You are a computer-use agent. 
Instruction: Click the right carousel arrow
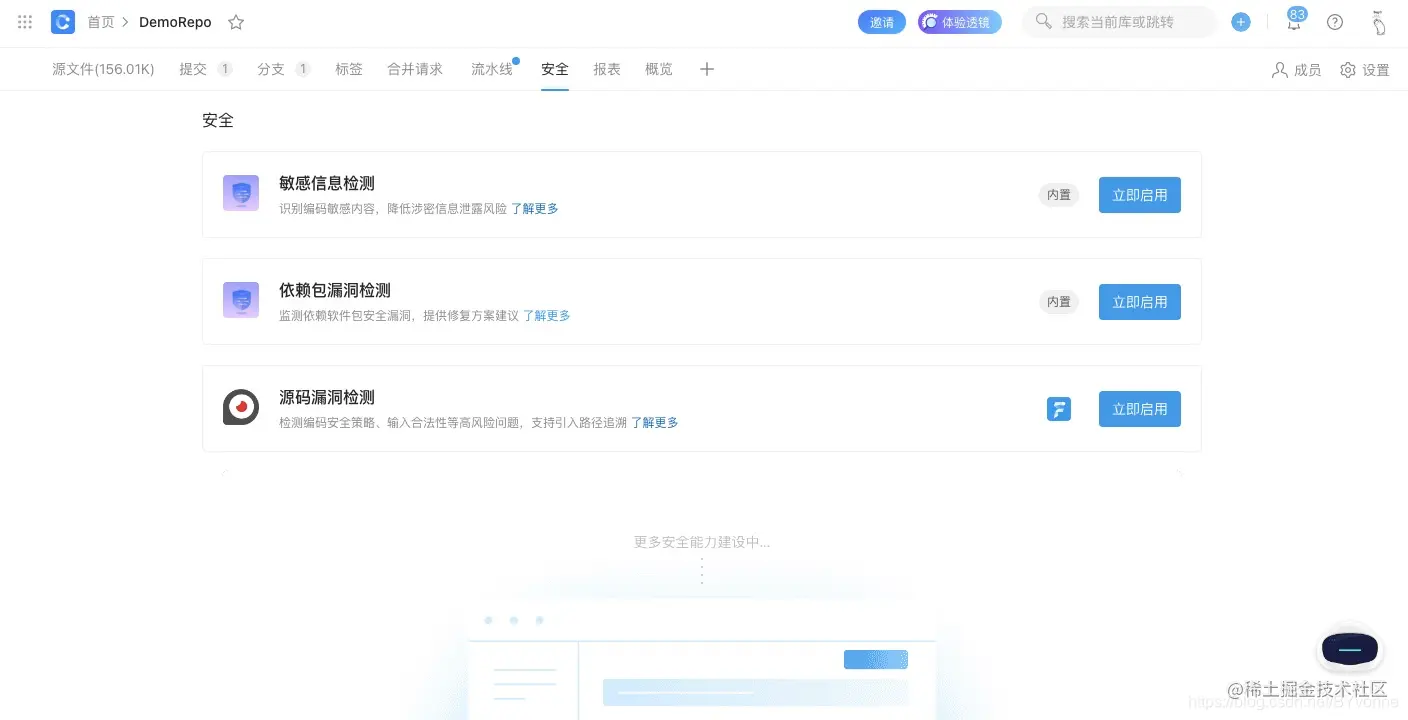click(x=1180, y=474)
